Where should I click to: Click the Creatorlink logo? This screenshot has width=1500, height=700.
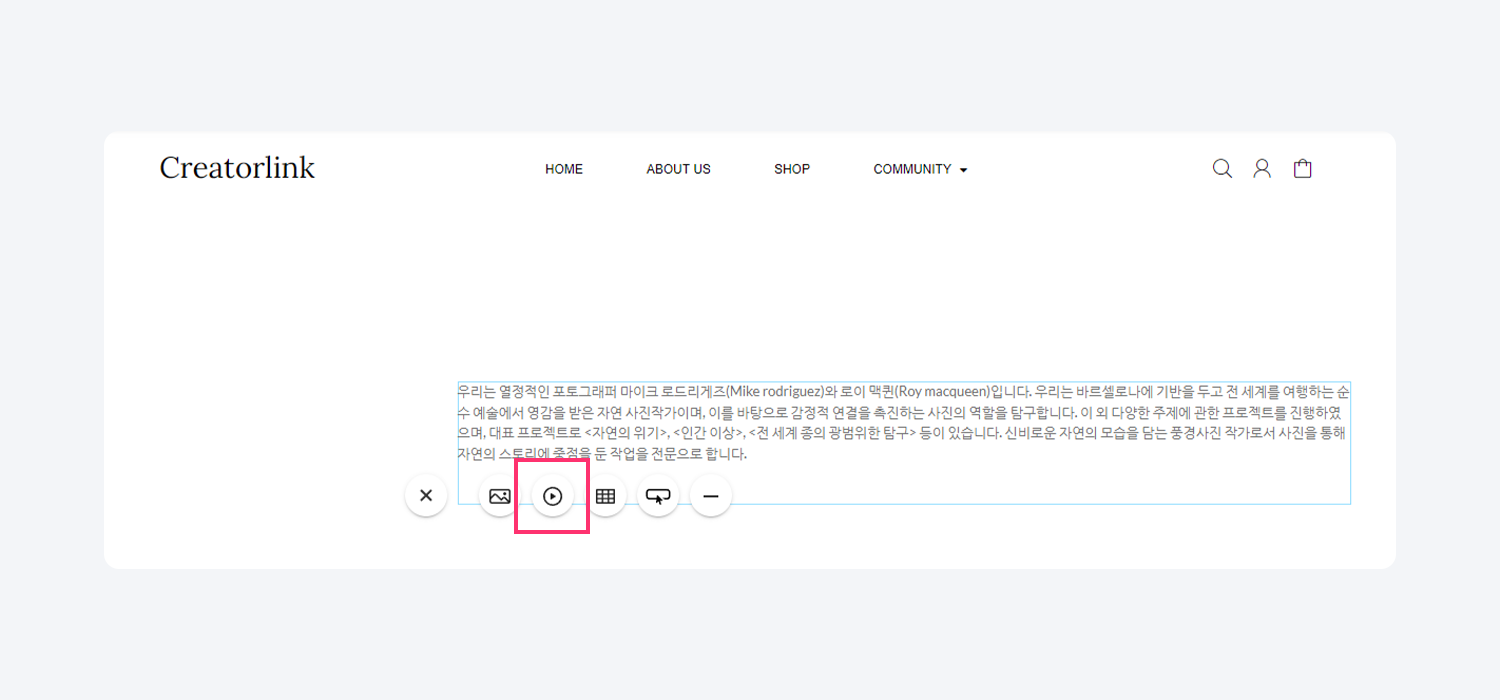tap(237, 168)
